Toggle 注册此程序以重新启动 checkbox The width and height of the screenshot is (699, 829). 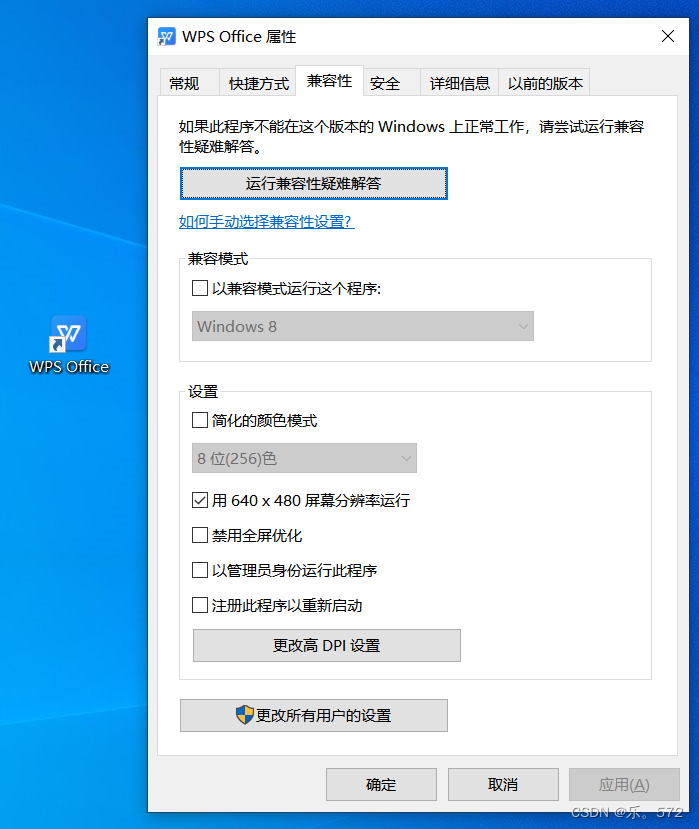point(199,605)
